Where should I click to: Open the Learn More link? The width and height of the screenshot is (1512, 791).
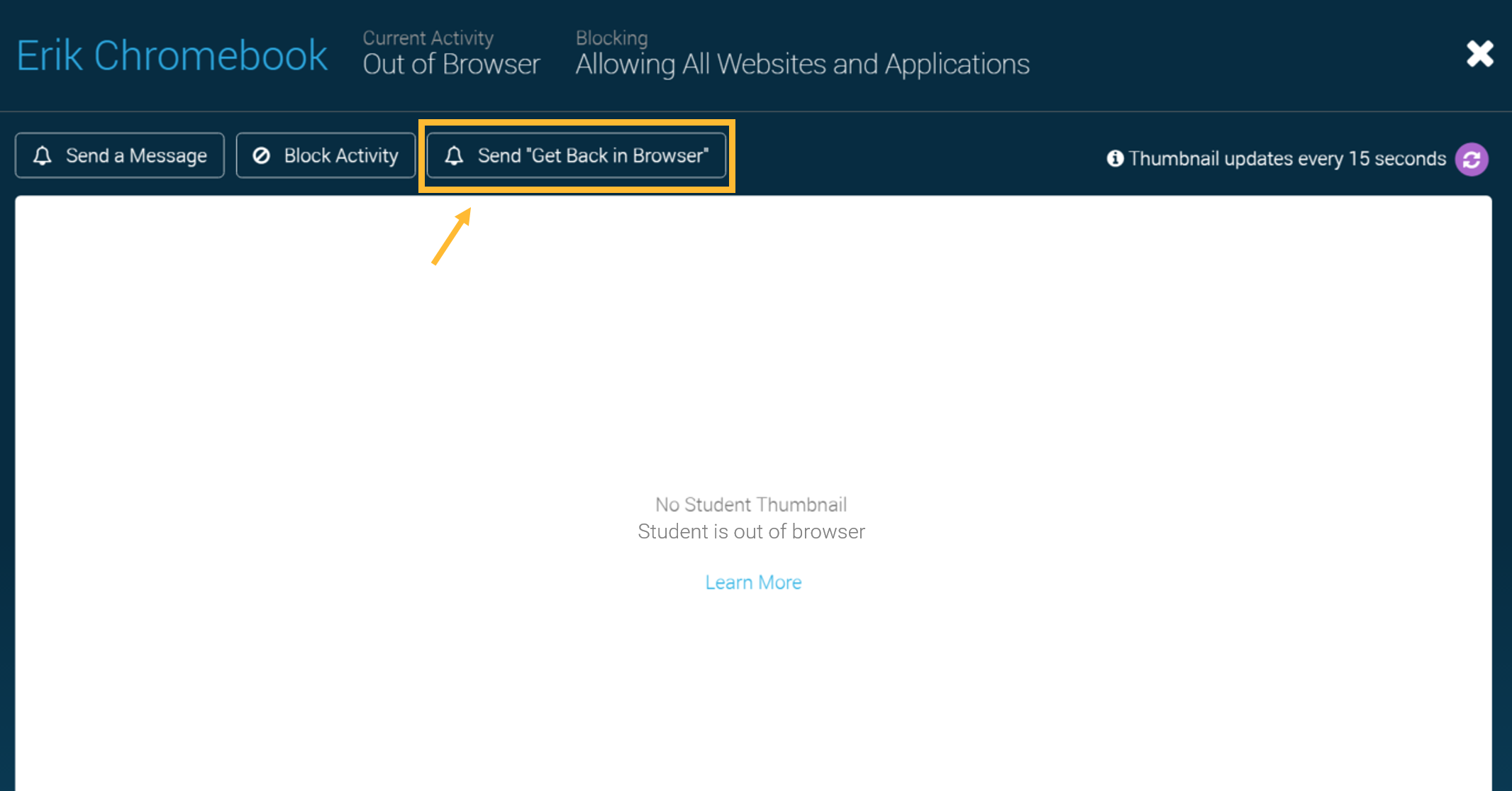pyautogui.click(x=753, y=582)
